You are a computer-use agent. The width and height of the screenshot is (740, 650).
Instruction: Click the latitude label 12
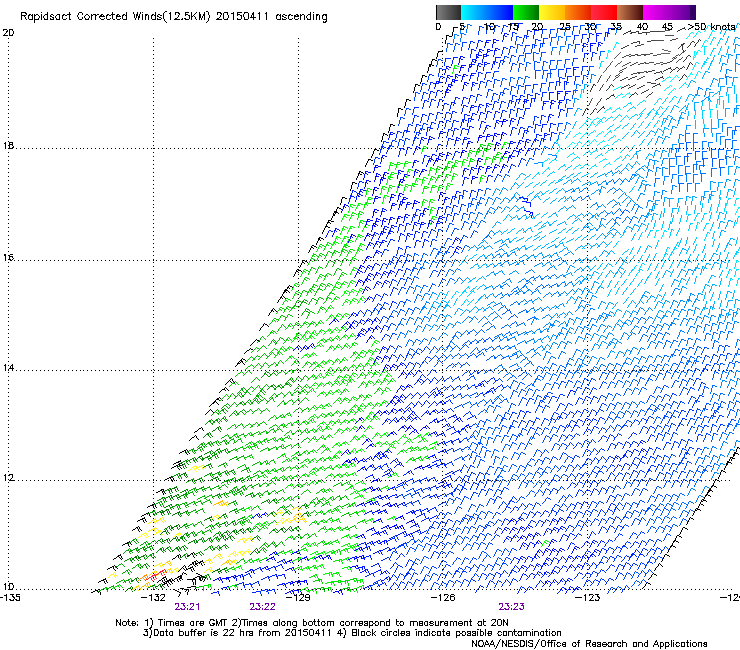[x=8, y=477]
